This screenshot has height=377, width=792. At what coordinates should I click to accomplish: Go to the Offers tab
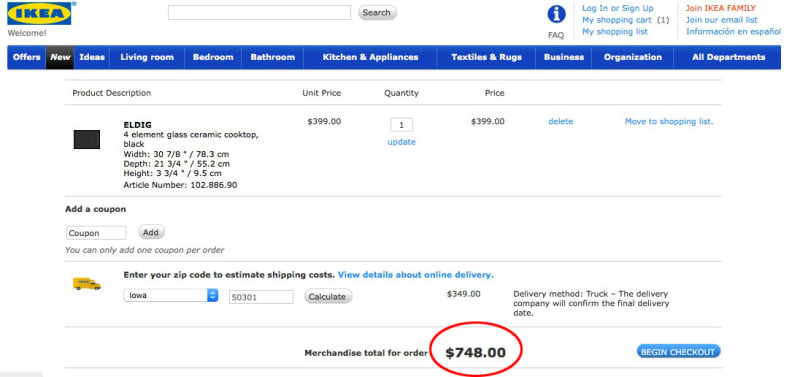pos(26,57)
